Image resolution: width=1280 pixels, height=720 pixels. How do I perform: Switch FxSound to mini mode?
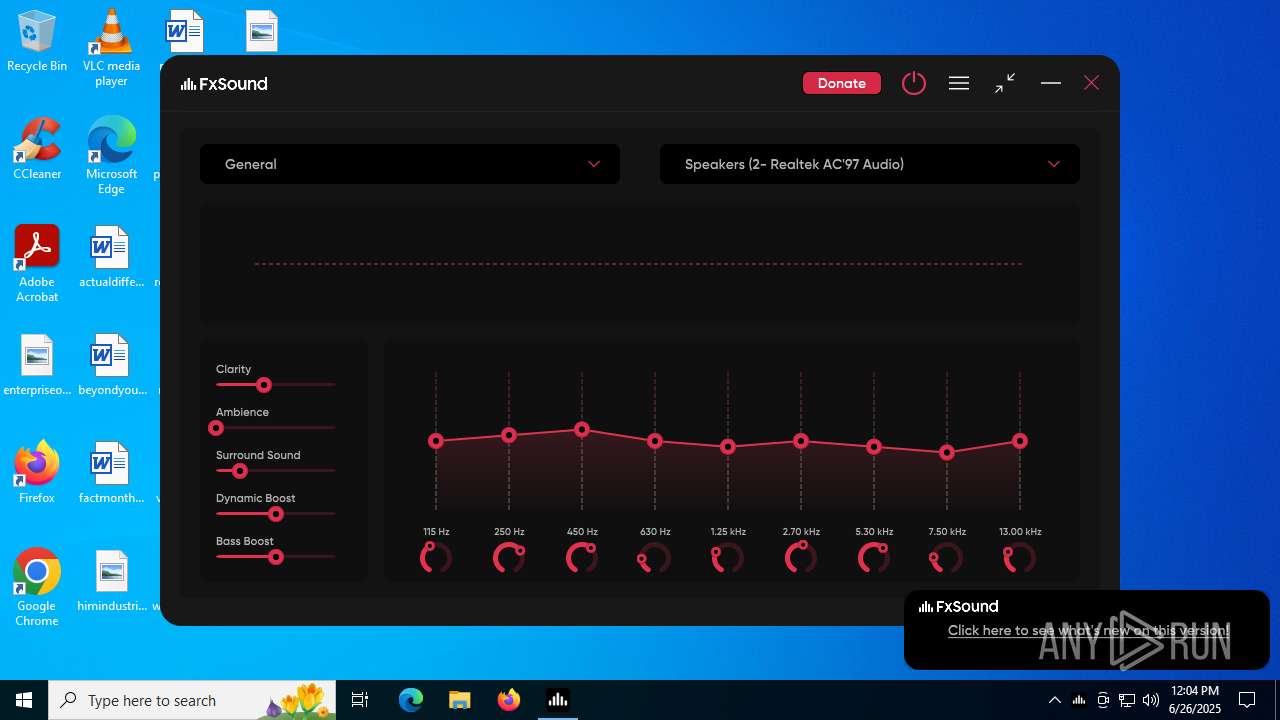click(x=1005, y=83)
